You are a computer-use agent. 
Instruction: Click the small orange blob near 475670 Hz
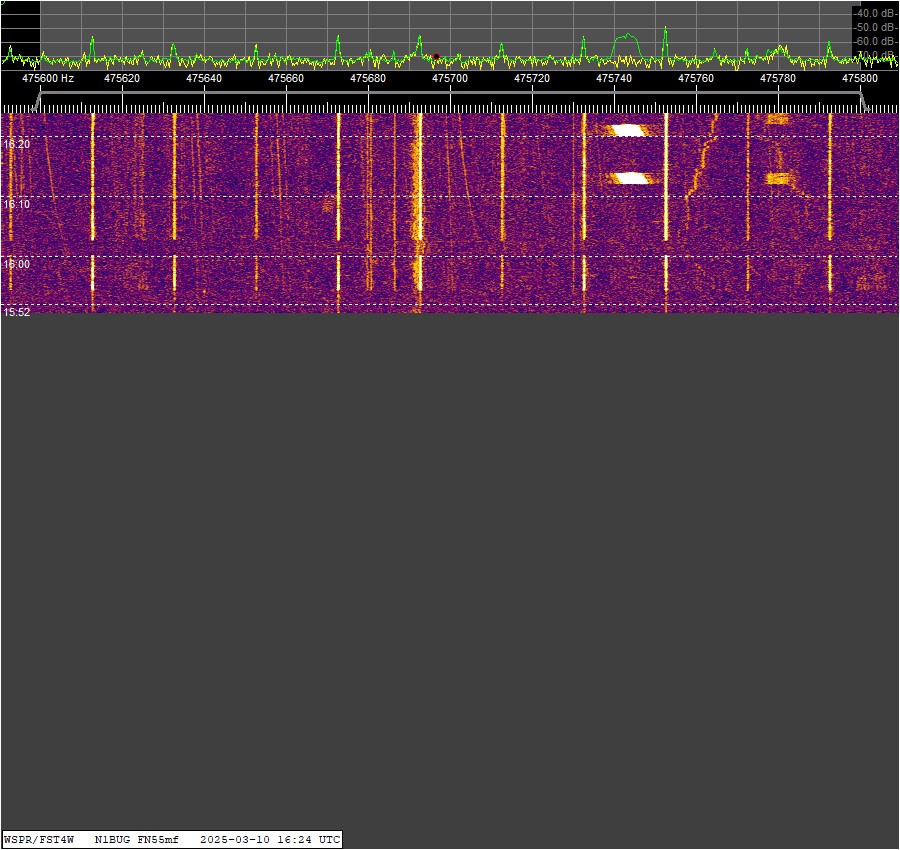click(x=327, y=206)
